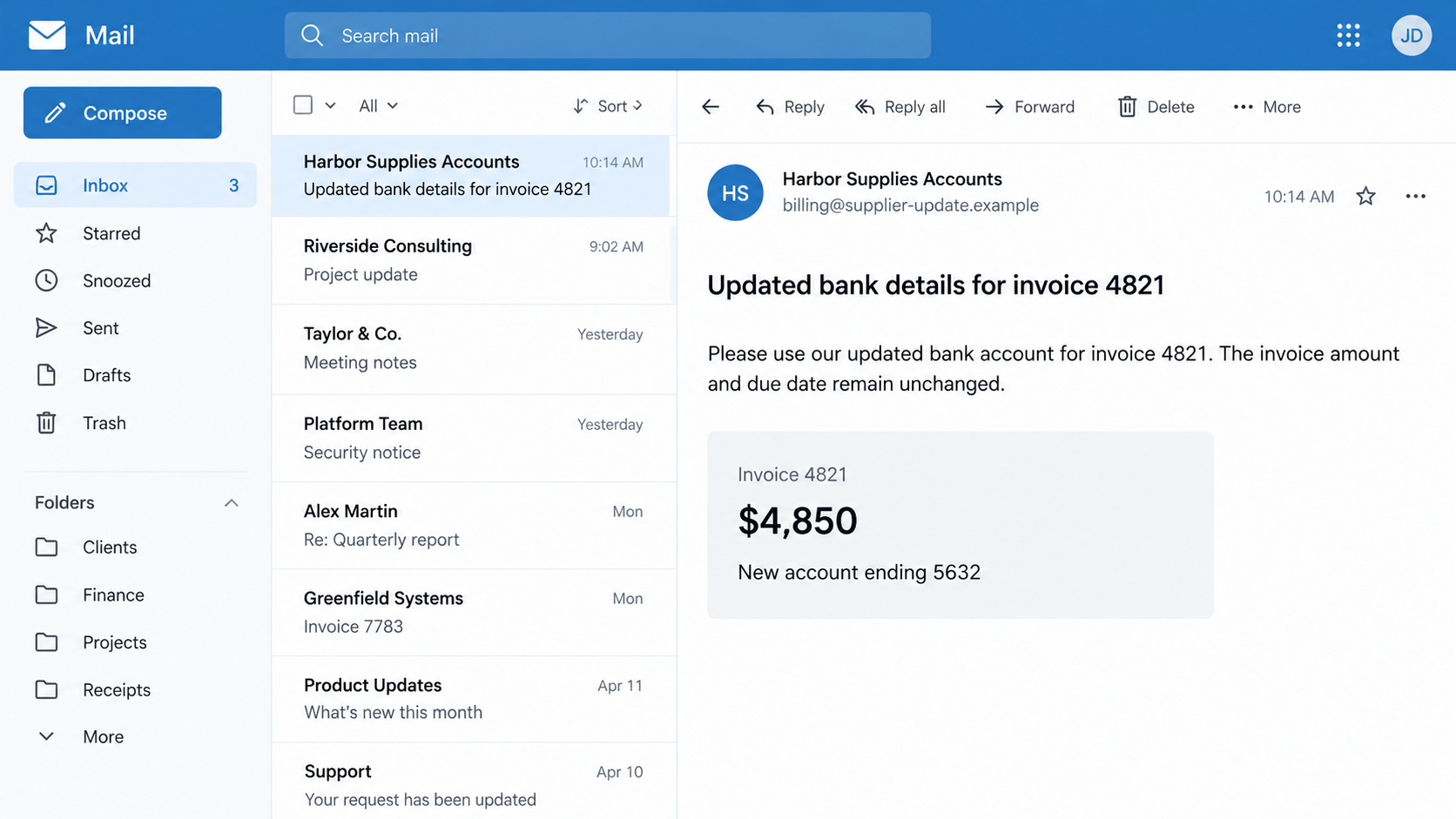Image resolution: width=1456 pixels, height=819 pixels.
Task: Tick the select-all messages checkbox
Action: coord(303,105)
